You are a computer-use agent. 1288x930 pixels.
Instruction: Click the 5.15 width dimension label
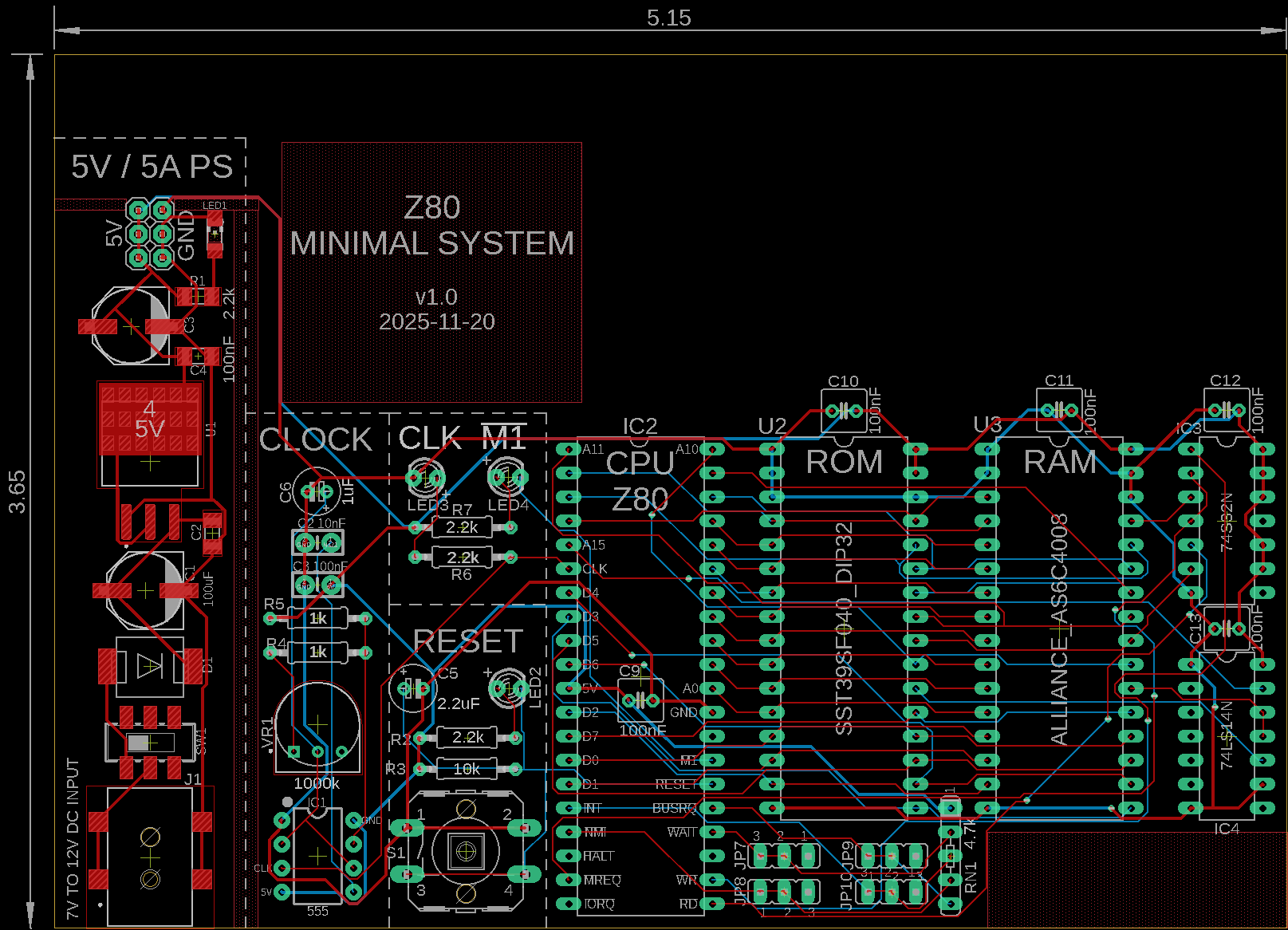[668, 18]
